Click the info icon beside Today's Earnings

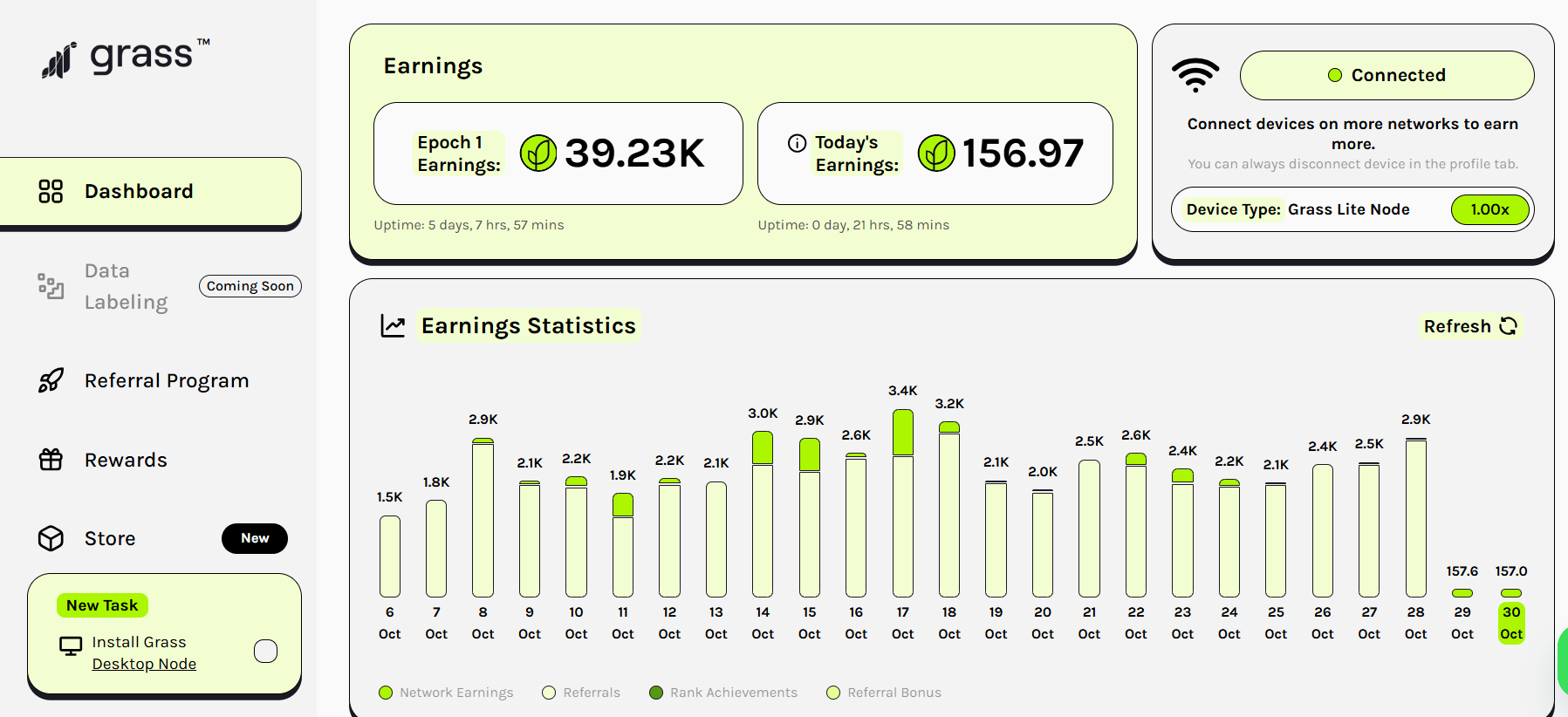(x=797, y=143)
